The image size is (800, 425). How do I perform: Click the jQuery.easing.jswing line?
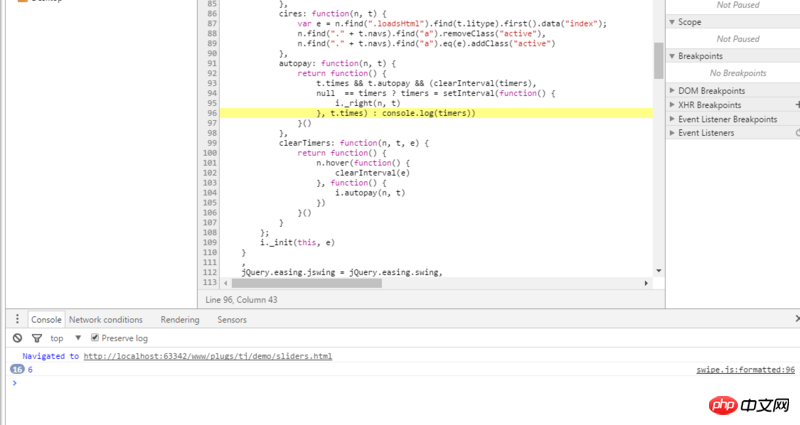(x=342, y=272)
